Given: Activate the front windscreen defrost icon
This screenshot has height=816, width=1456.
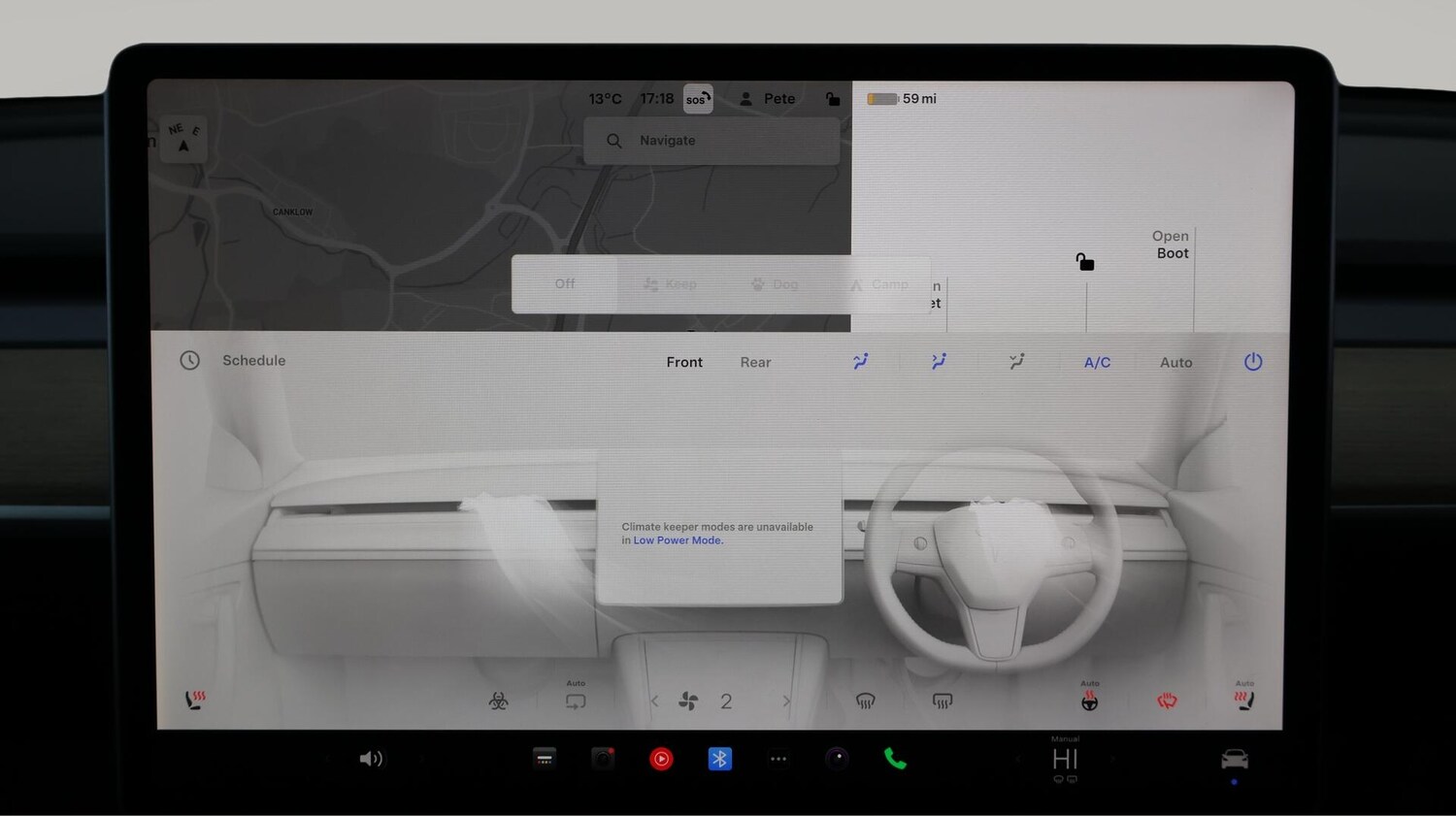Looking at the screenshot, I should tap(865, 702).
